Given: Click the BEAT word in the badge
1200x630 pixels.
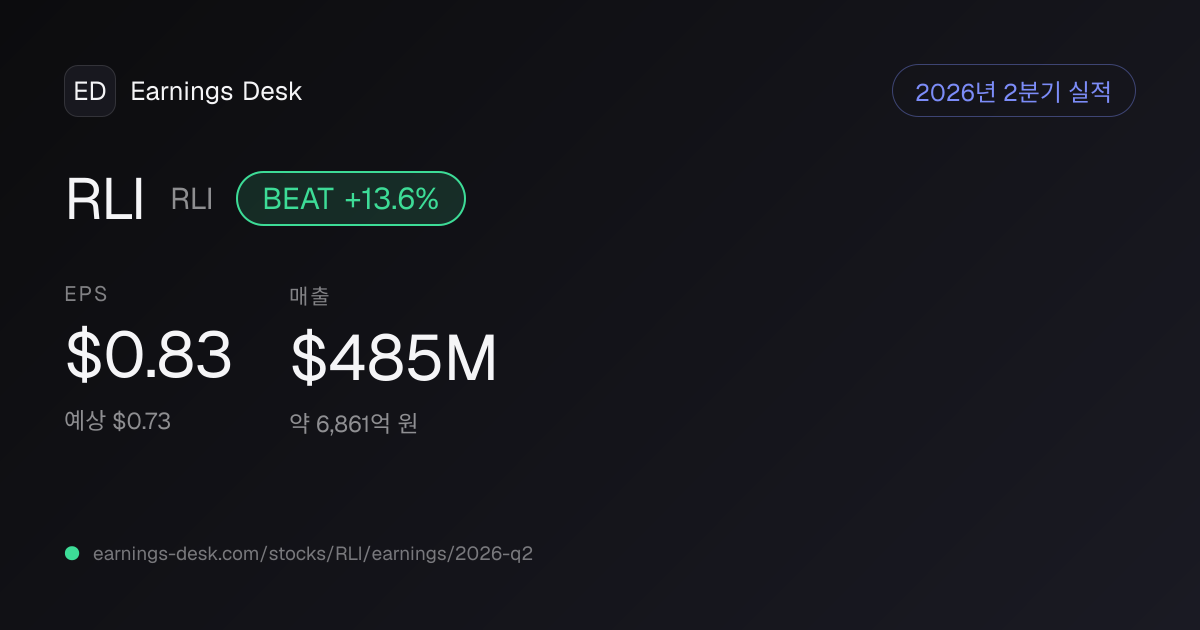Looking at the screenshot, I should (x=297, y=199).
